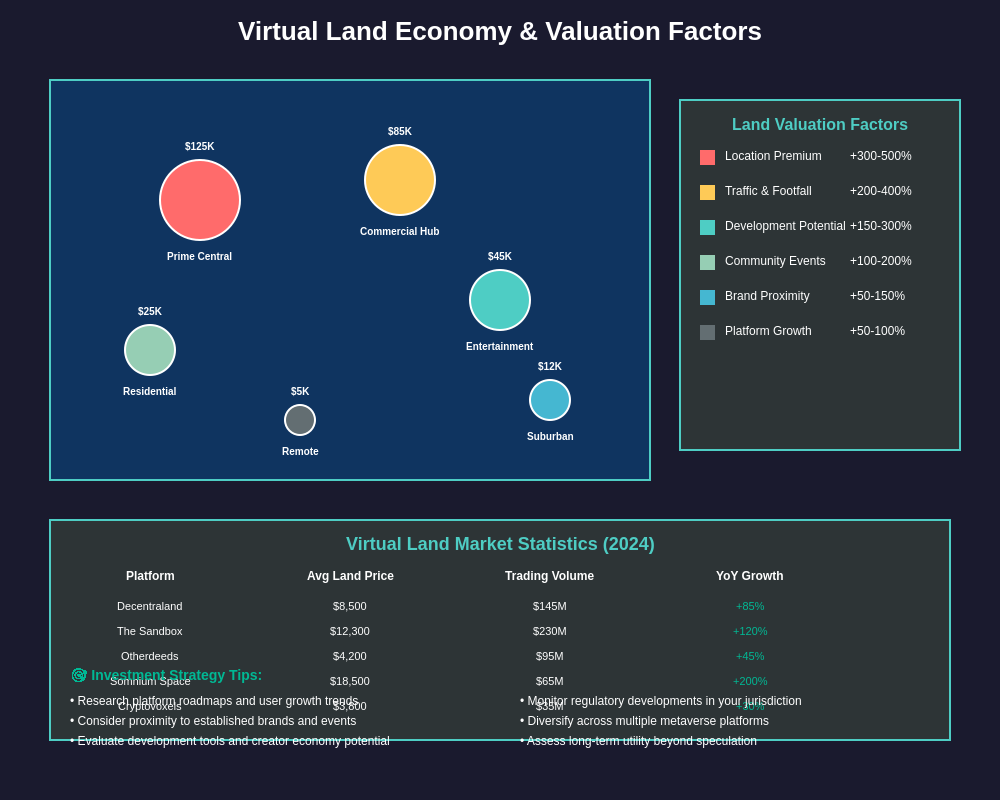Click the Brand Proximity blue swatch

click(707, 297)
